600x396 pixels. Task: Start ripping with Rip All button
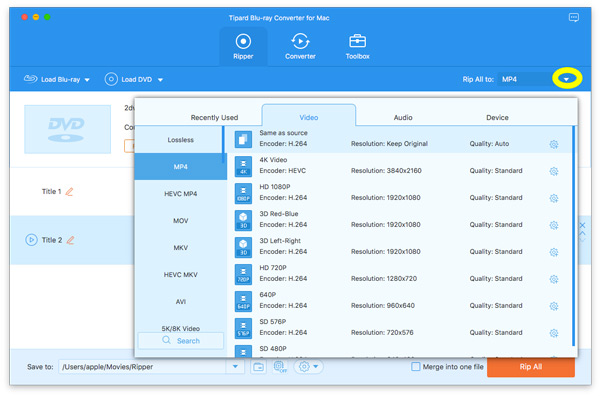pyautogui.click(x=530, y=367)
